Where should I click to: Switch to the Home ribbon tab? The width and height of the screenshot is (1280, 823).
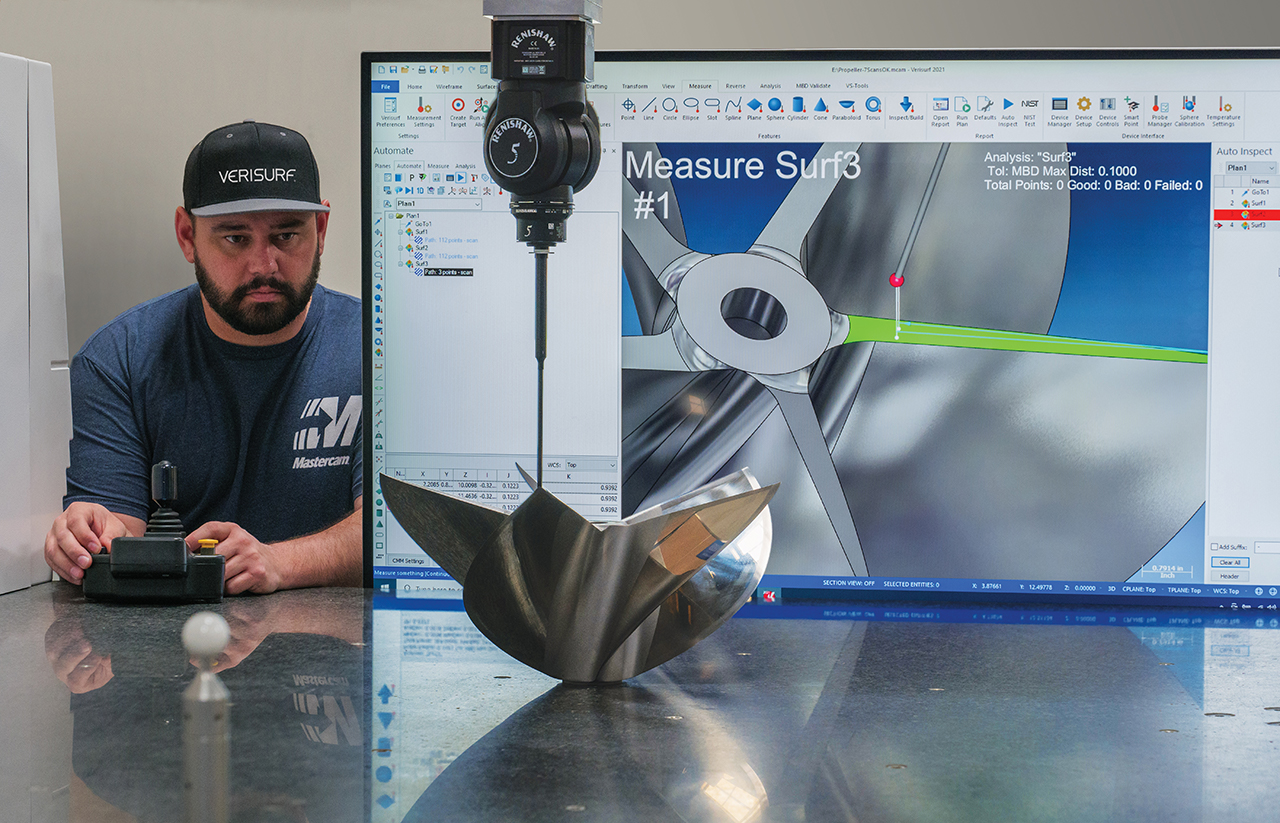414,86
